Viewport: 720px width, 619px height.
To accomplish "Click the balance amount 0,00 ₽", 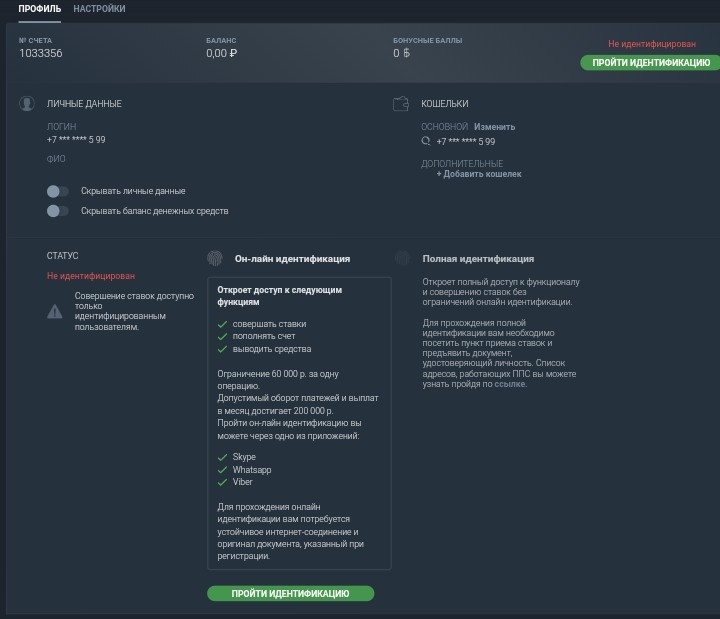I will [x=221, y=54].
